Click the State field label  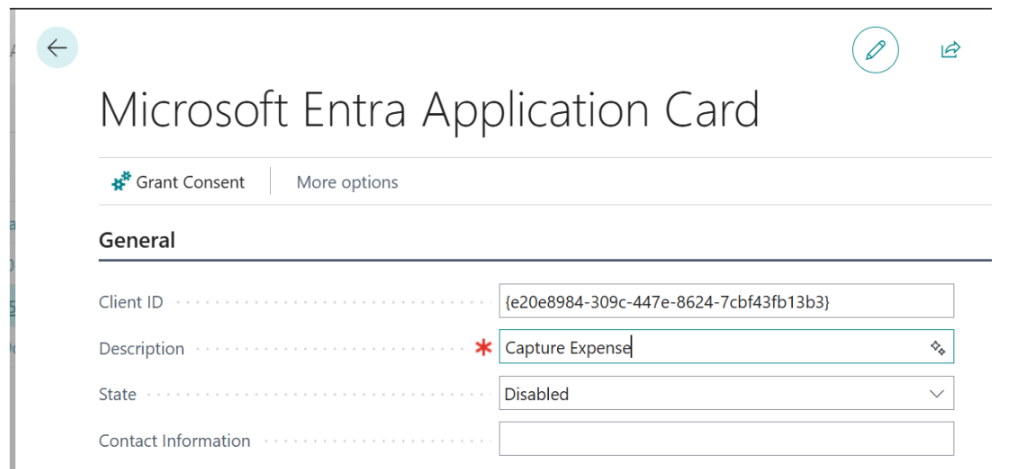[x=117, y=394]
